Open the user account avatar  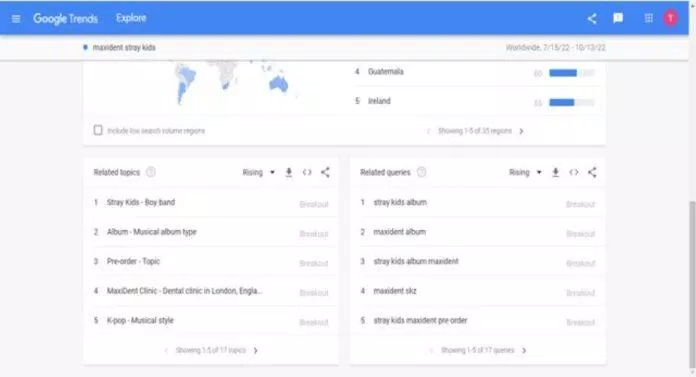671,18
